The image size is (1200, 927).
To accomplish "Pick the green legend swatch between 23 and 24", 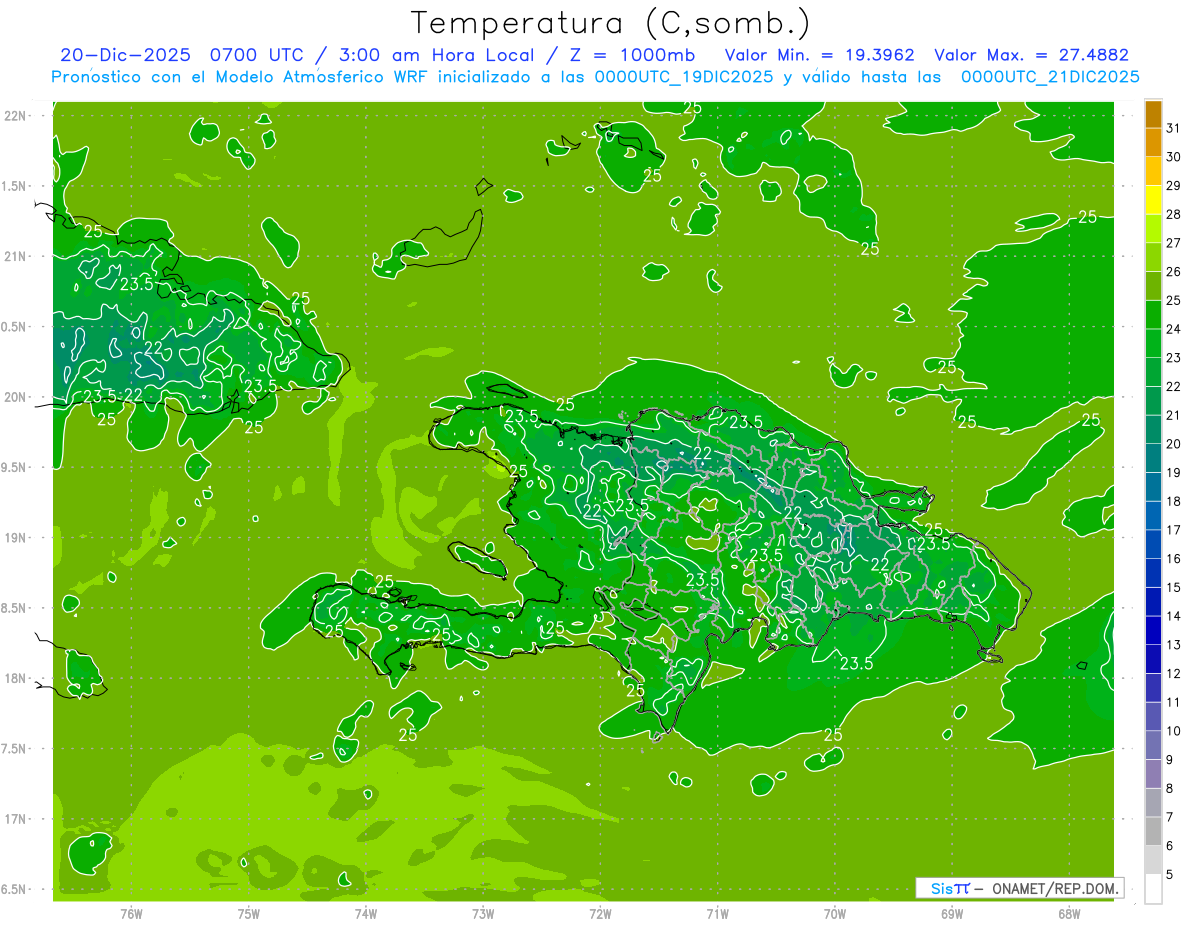I will (x=1153, y=344).
